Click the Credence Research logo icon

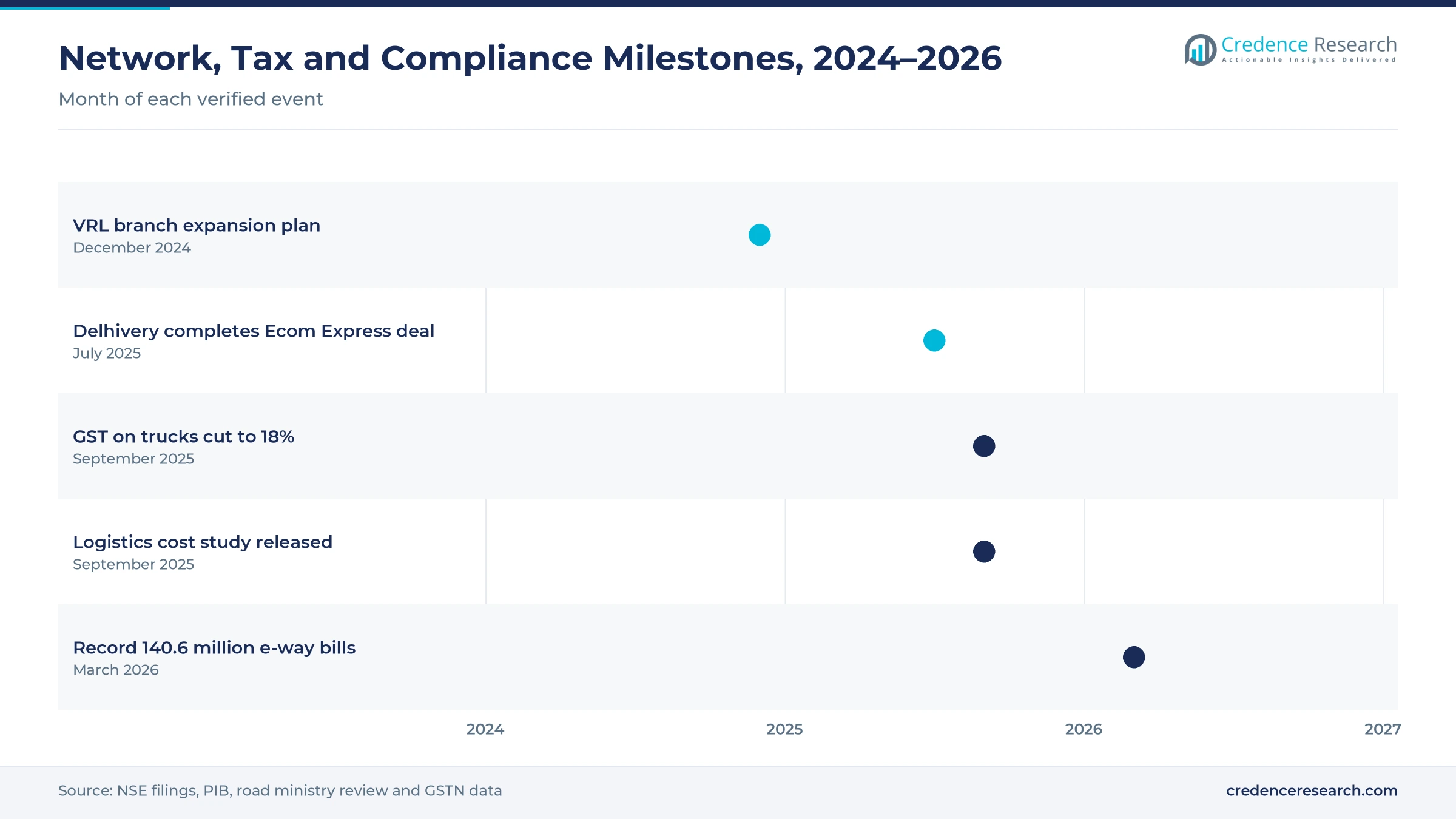tap(1200, 50)
